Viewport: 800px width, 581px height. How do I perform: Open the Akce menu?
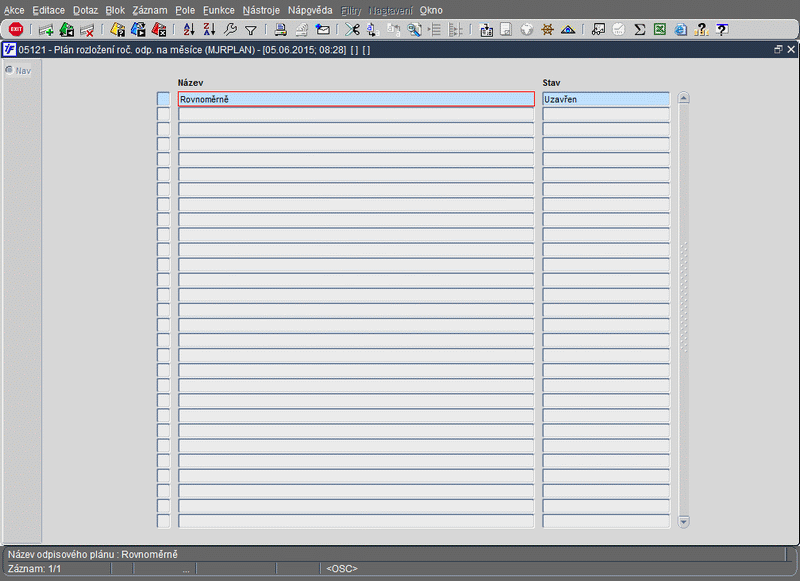pos(14,10)
